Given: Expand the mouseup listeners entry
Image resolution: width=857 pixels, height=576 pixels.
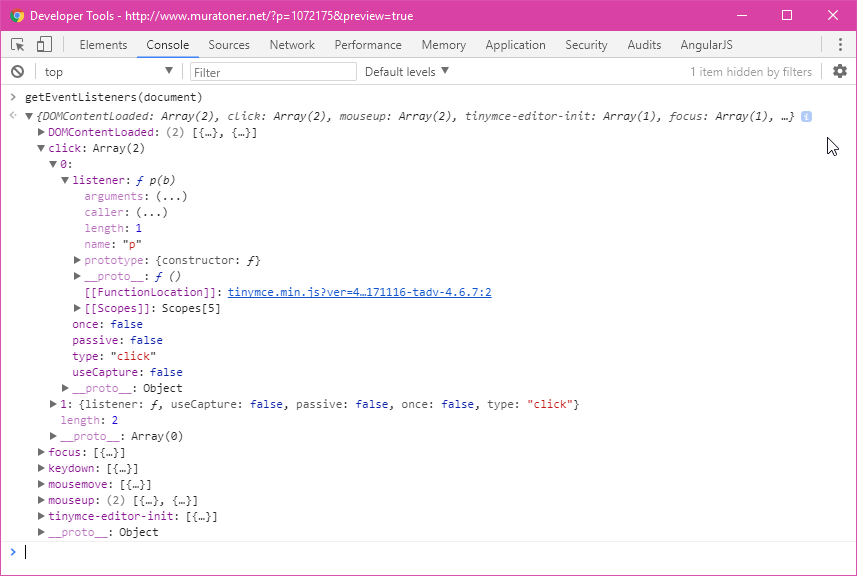Looking at the screenshot, I should point(41,501).
